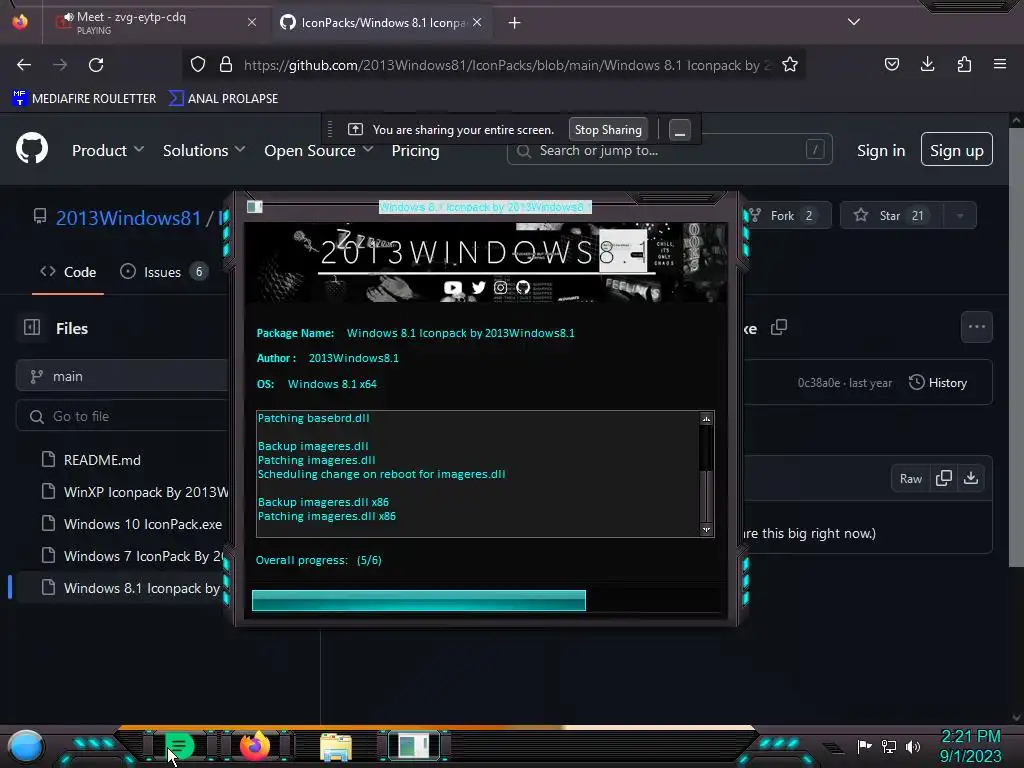Star the repository
The image size is (1024, 768).
pos(891,216)
